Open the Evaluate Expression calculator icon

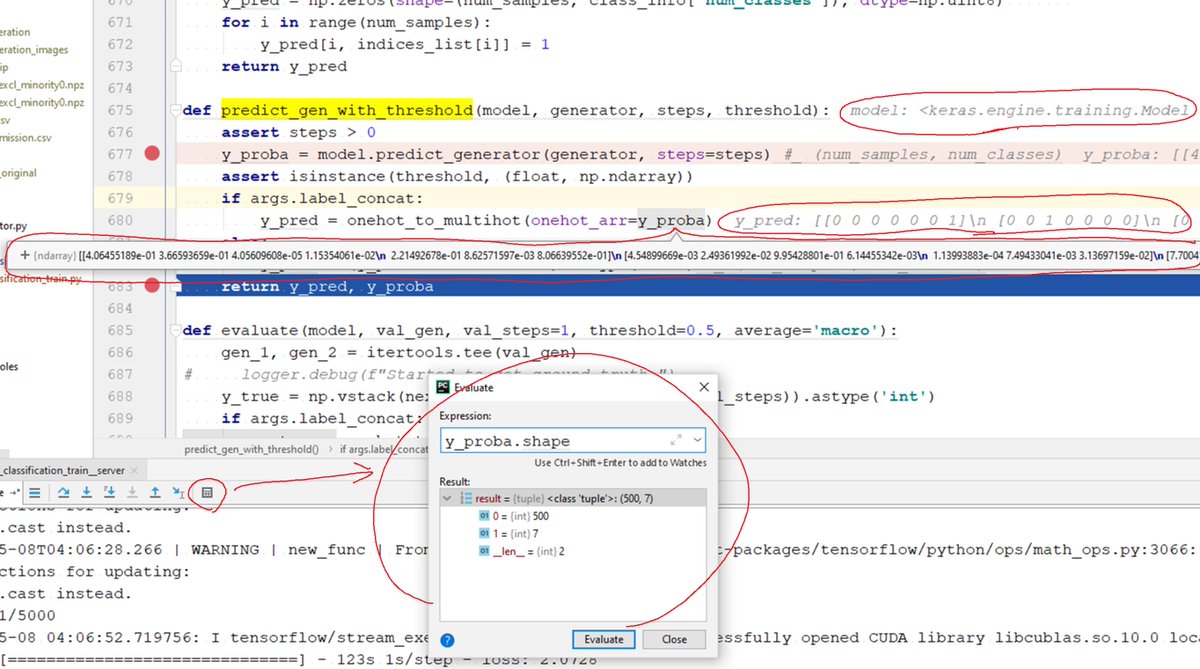pos(208,494)
